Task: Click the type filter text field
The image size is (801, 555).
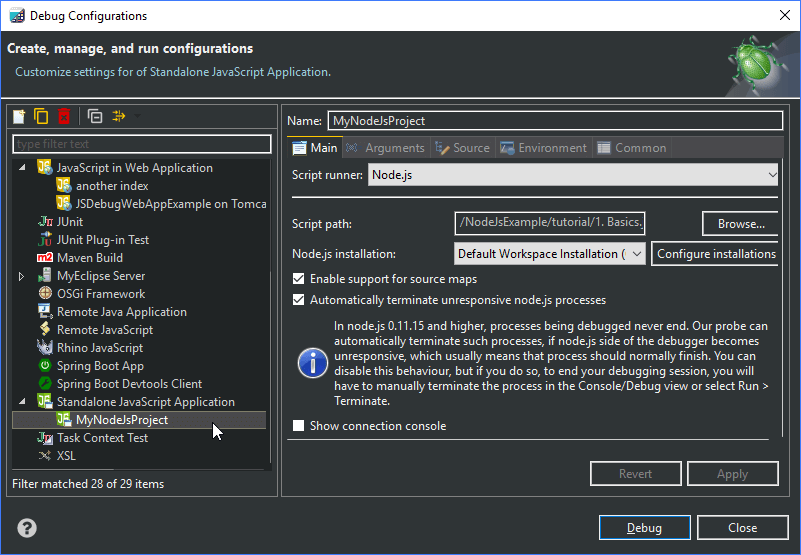Action: tap(142, 144)
